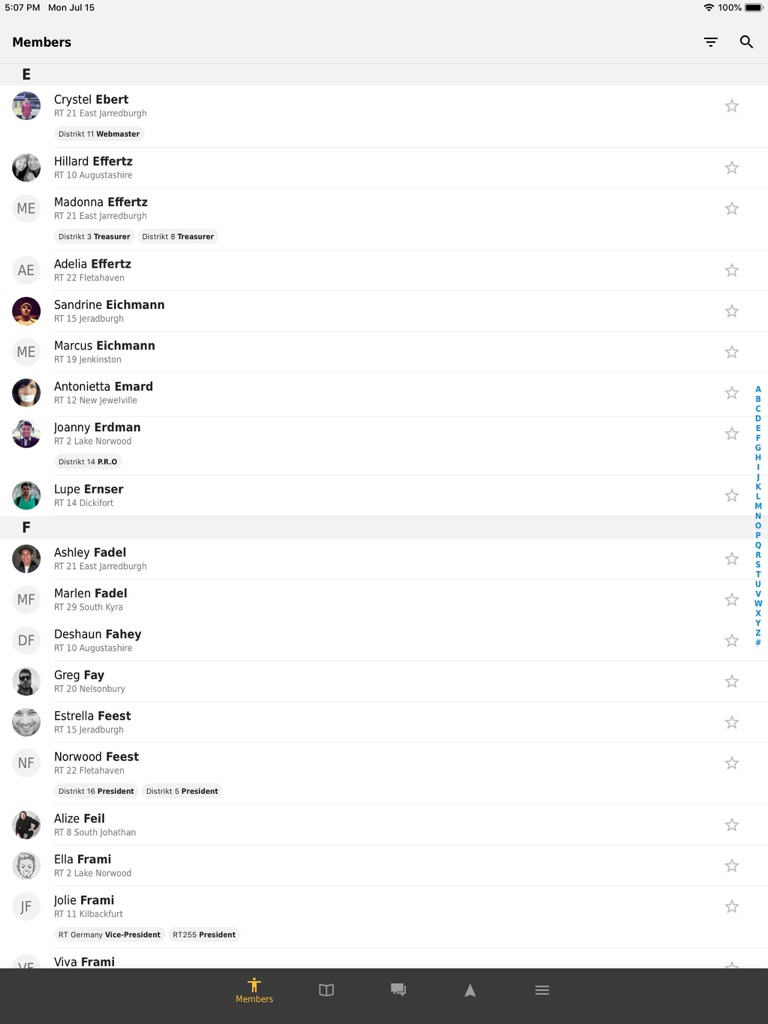Open the book tab in bottom bar
Screen dimensions: 768x1024
pyautogui.click(x=327, y=990)
